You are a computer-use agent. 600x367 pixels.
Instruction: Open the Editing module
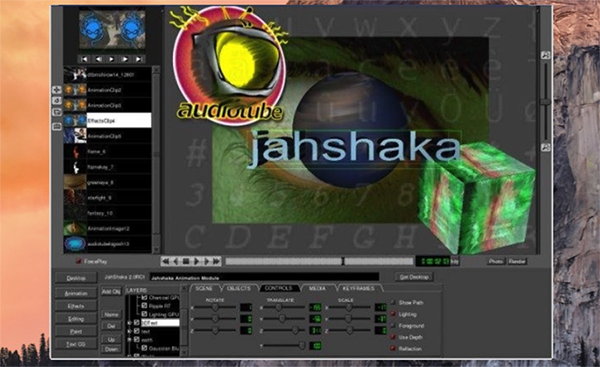76,319
